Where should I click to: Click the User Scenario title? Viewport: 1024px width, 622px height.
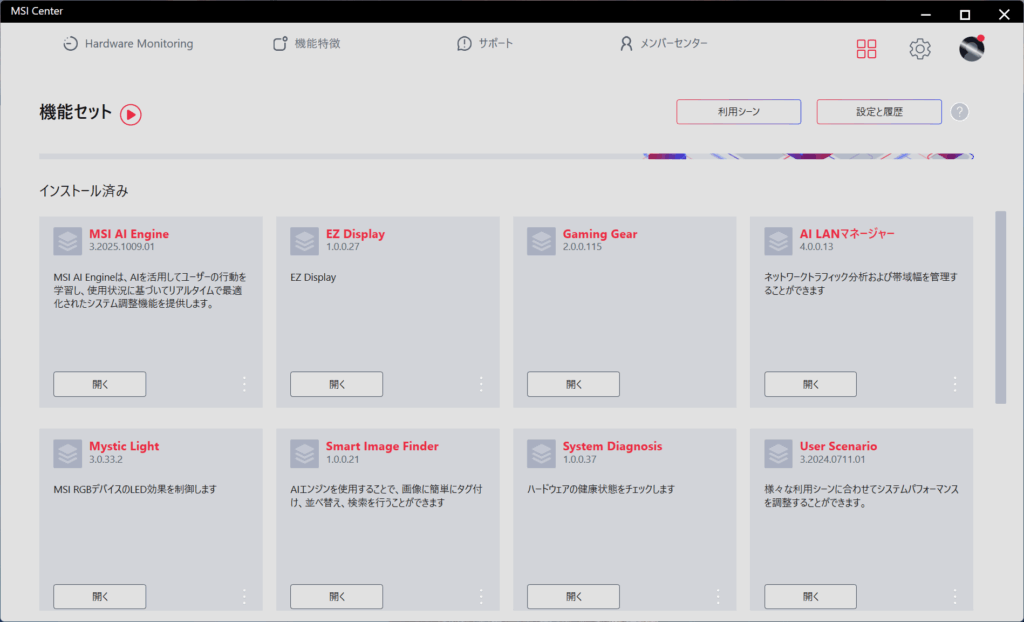(838, 446)
